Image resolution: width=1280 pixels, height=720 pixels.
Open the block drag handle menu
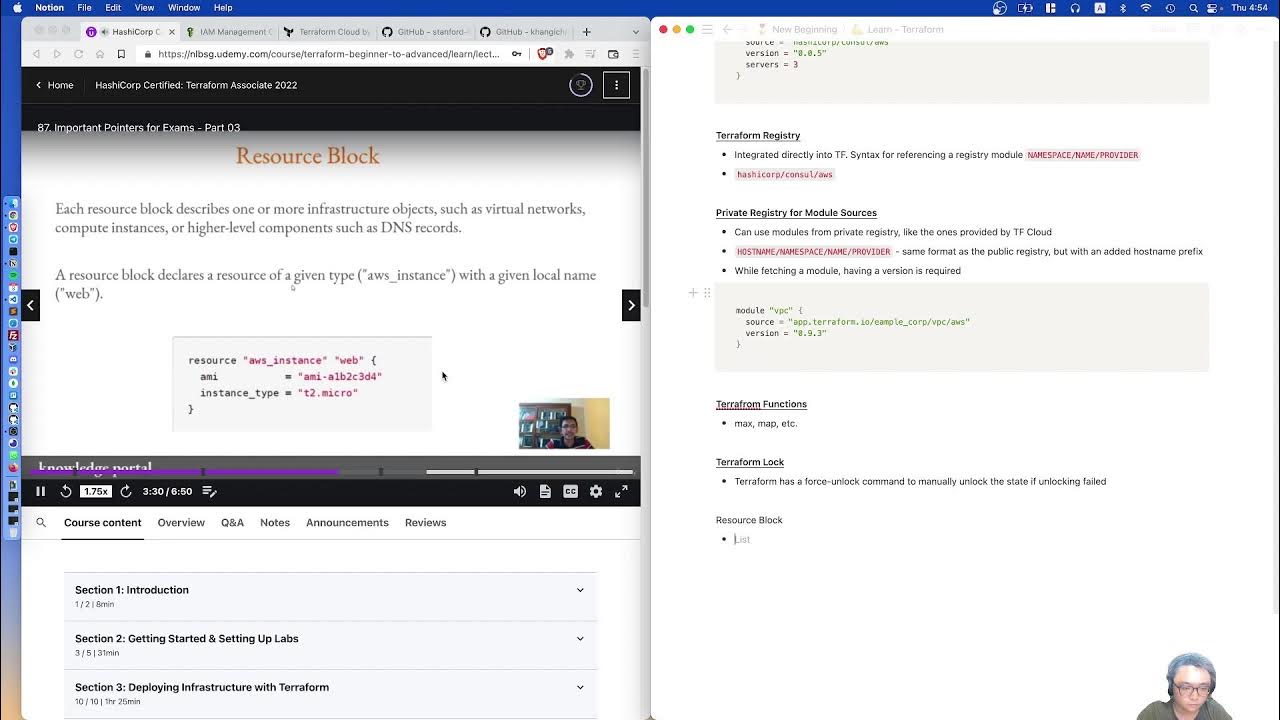tap(707, 293)
